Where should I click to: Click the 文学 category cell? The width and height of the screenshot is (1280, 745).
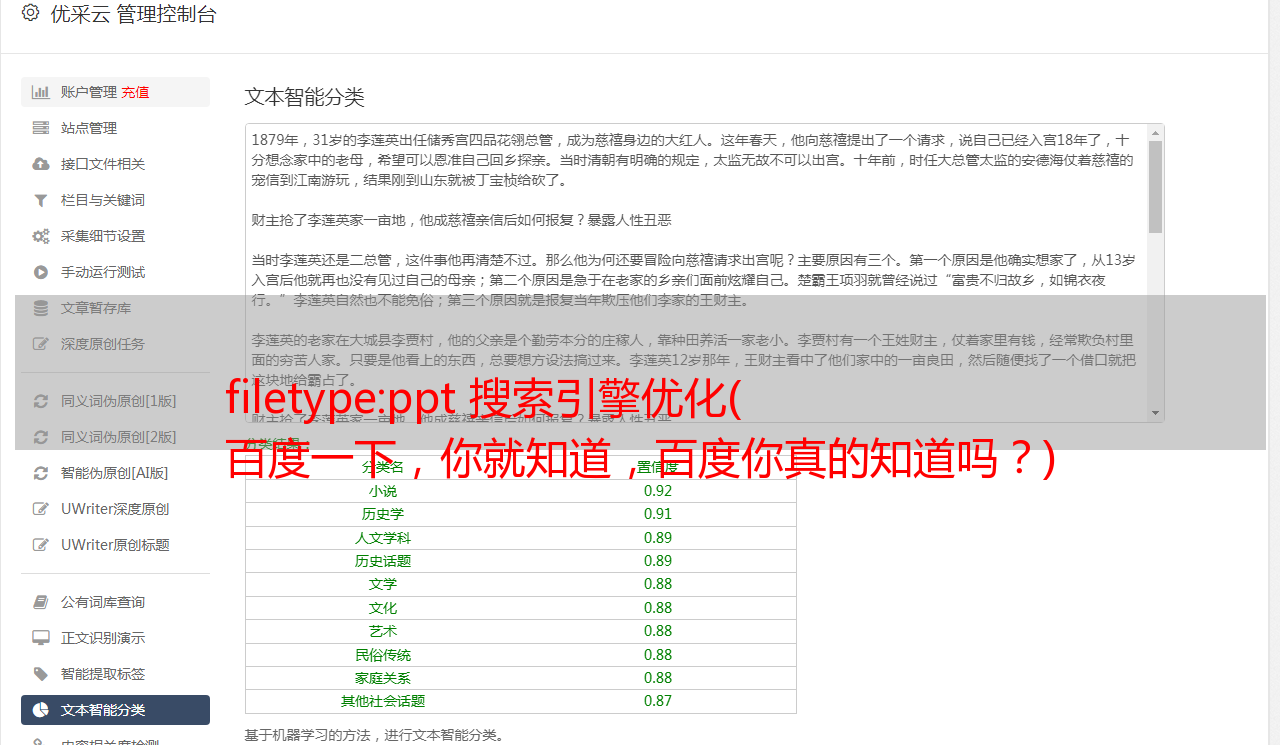[382, 584]
